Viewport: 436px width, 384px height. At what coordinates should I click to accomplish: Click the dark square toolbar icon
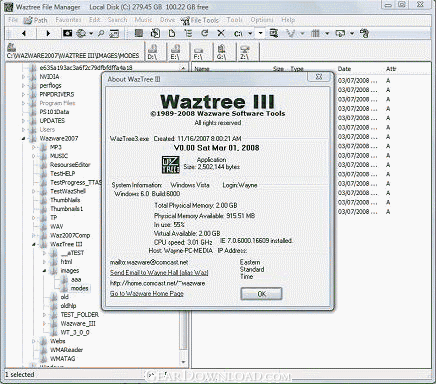point(139,33)
